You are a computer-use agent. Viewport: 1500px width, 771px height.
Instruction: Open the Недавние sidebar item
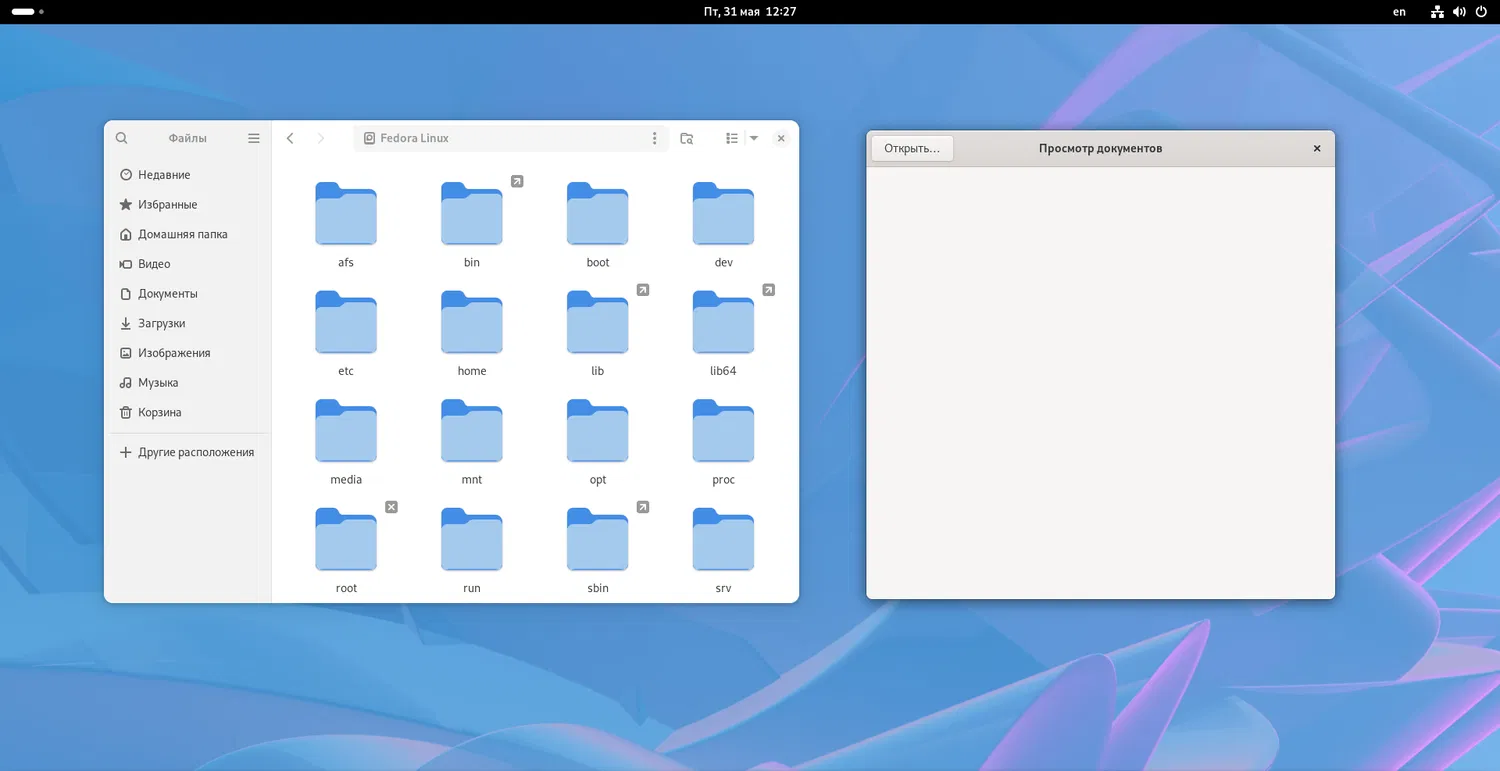tap(164, 175)
